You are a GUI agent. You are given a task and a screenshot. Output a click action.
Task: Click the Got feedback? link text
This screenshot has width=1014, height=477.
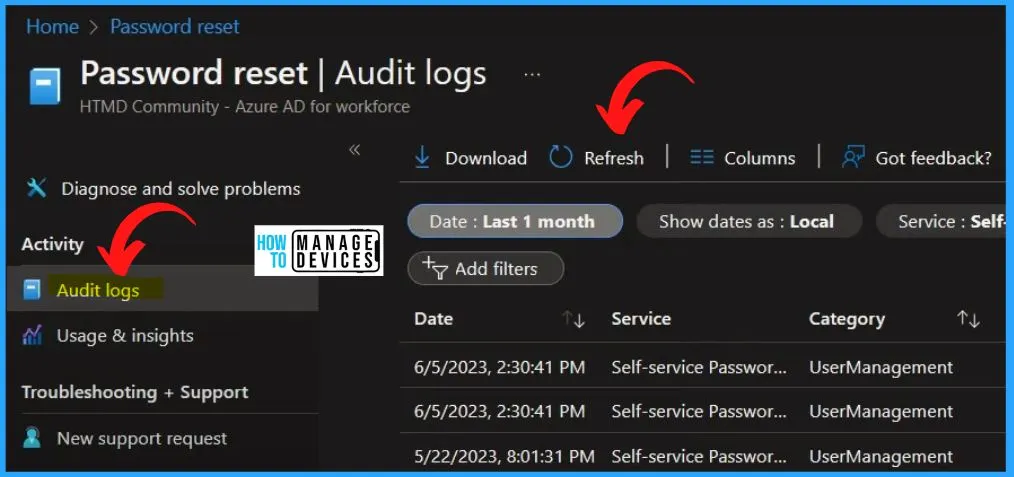(933, 158)
